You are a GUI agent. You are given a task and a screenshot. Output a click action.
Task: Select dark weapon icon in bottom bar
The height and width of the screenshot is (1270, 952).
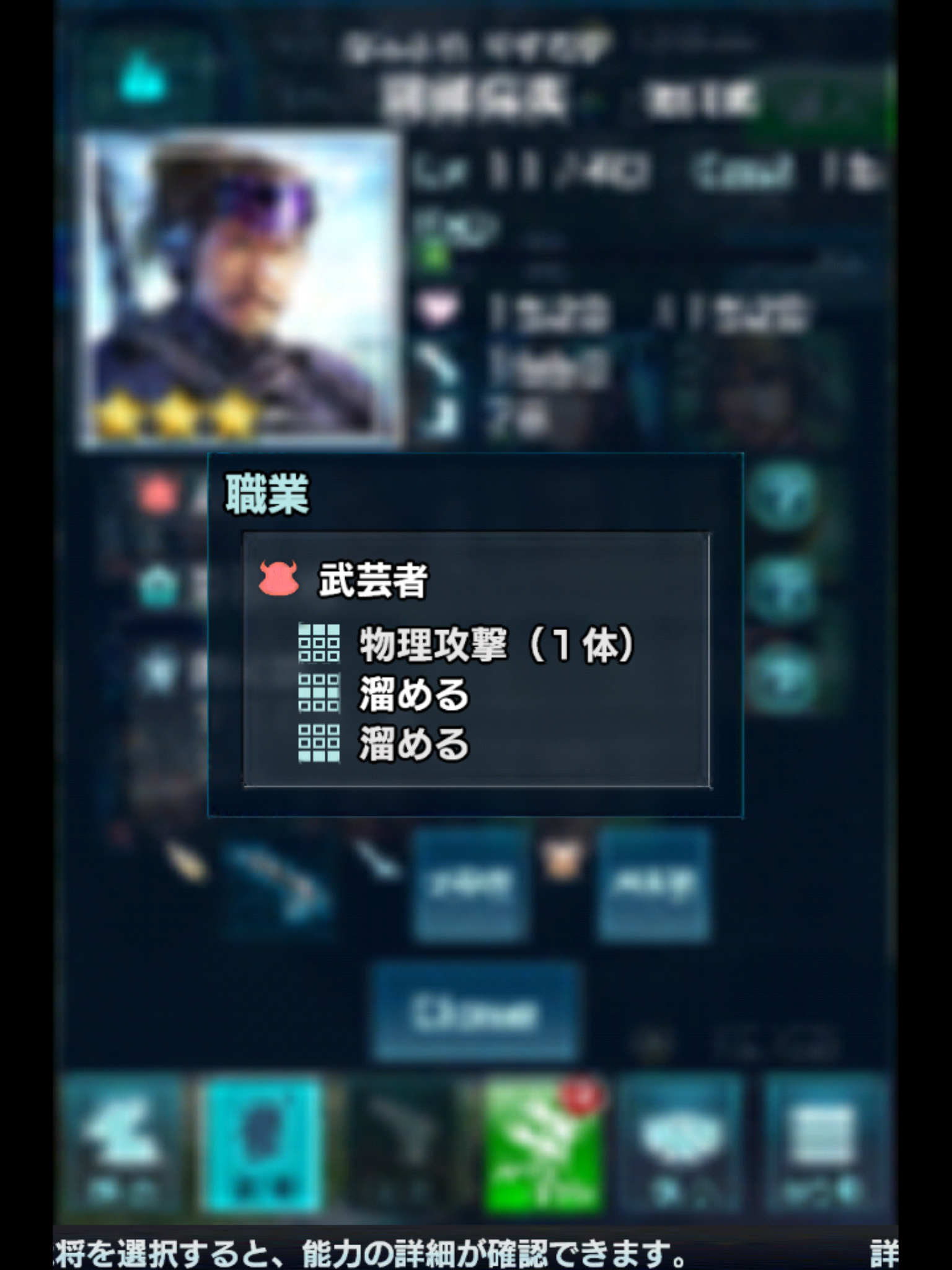(403, 1145)
